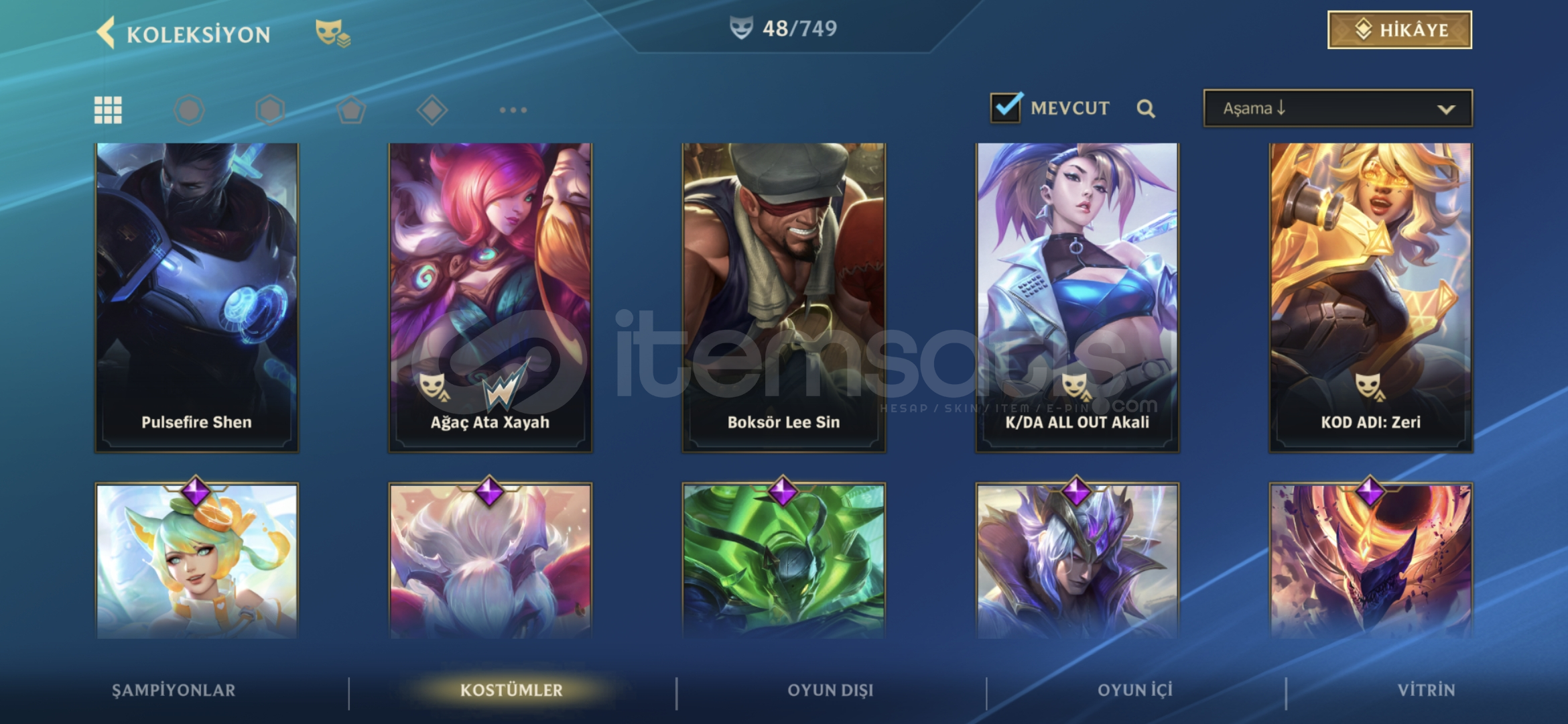
Task: Click the magnifier search icon
Action: coord(1146,109)
